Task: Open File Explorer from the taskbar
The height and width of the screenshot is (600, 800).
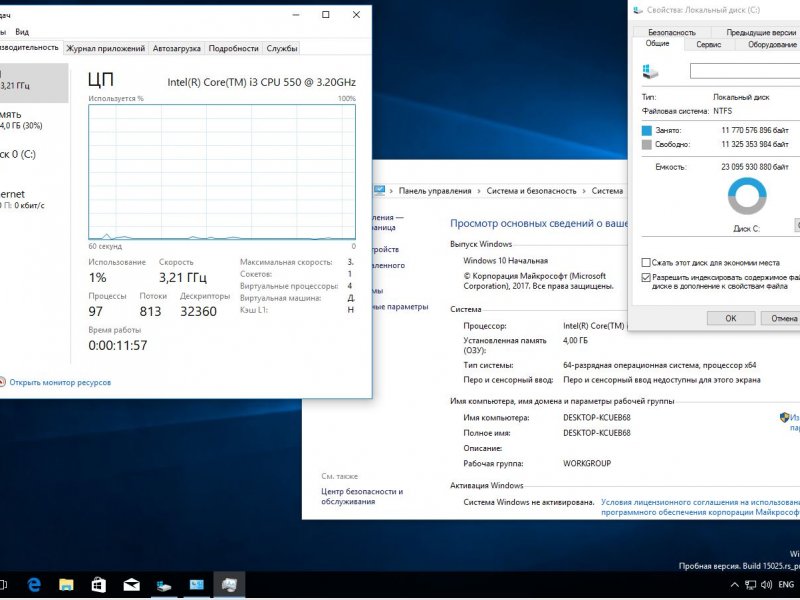Action: 66,585
